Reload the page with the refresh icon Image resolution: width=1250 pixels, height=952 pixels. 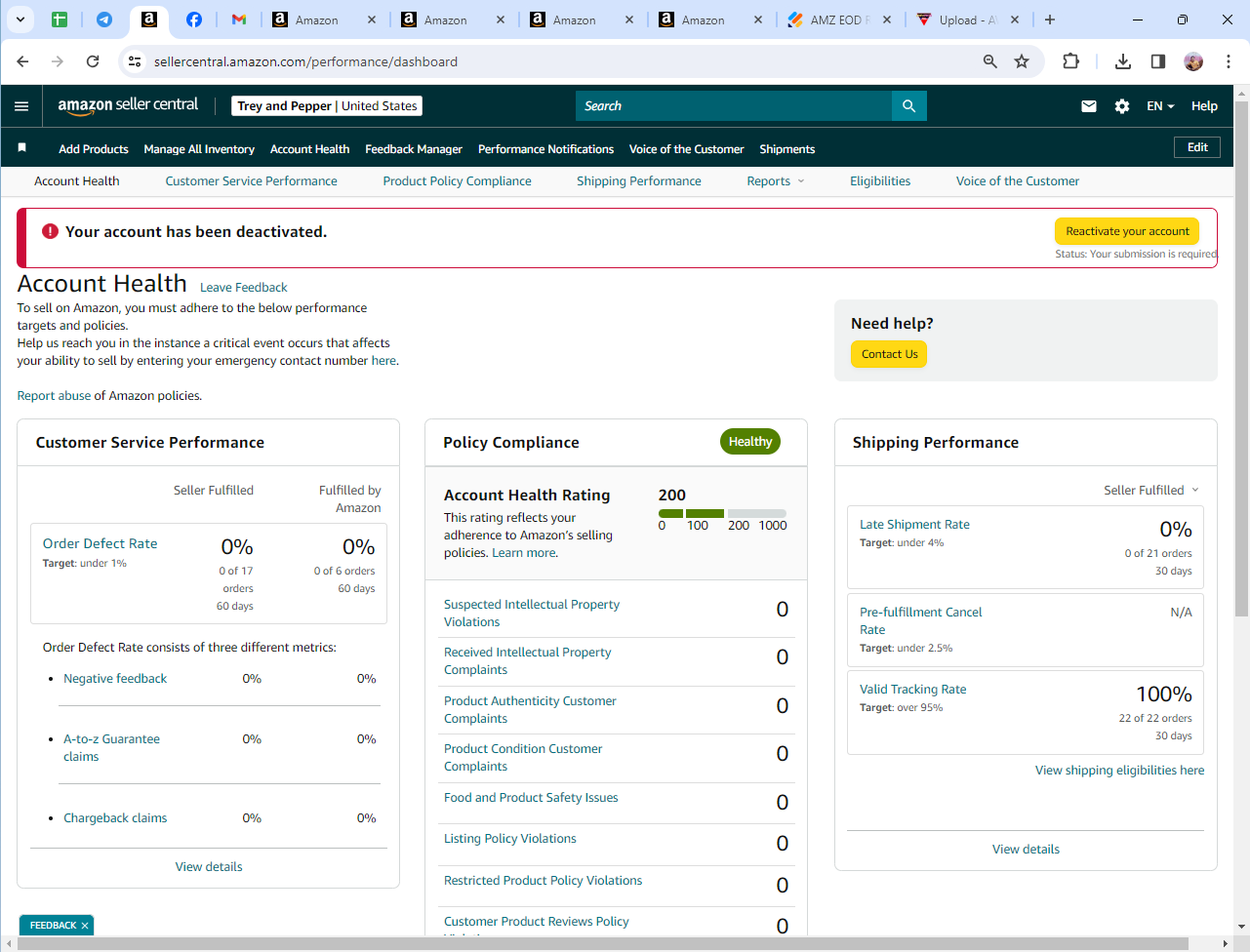pos(93,61)
